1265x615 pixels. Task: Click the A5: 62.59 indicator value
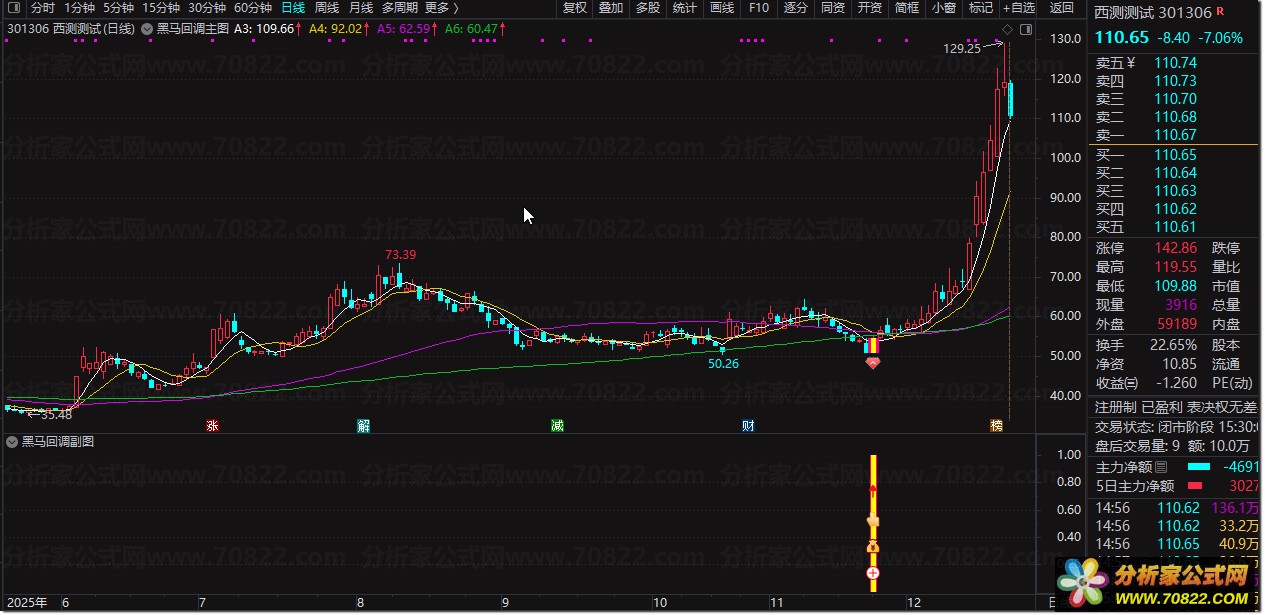pyautogui.click(x=408, y=29)
